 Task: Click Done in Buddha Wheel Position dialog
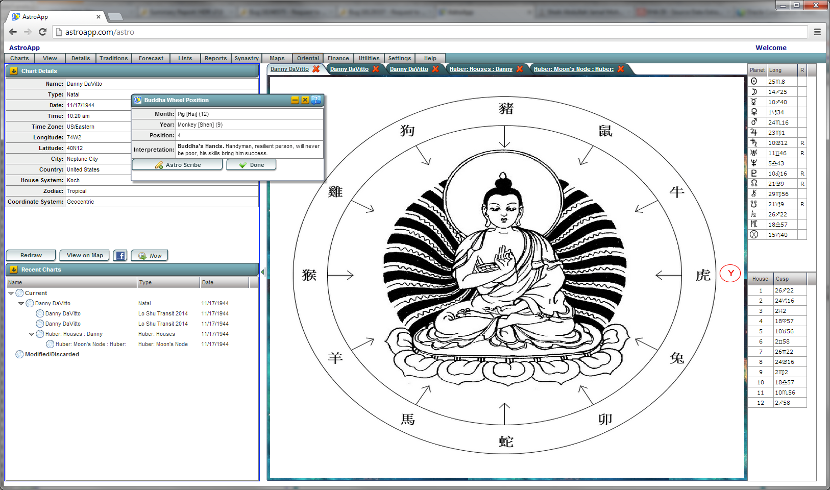[x=251, y=165]
